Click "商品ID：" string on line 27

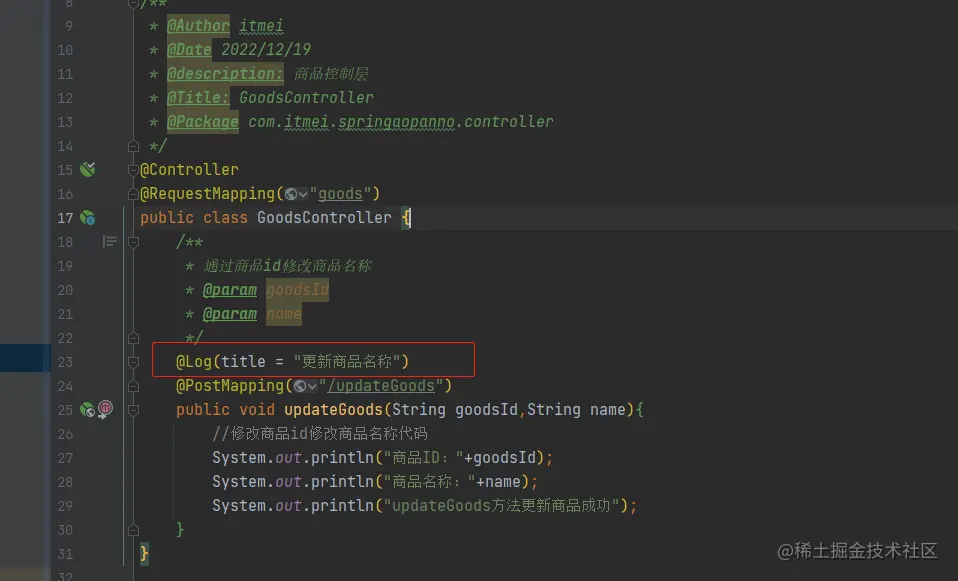[x=423, y=458]
